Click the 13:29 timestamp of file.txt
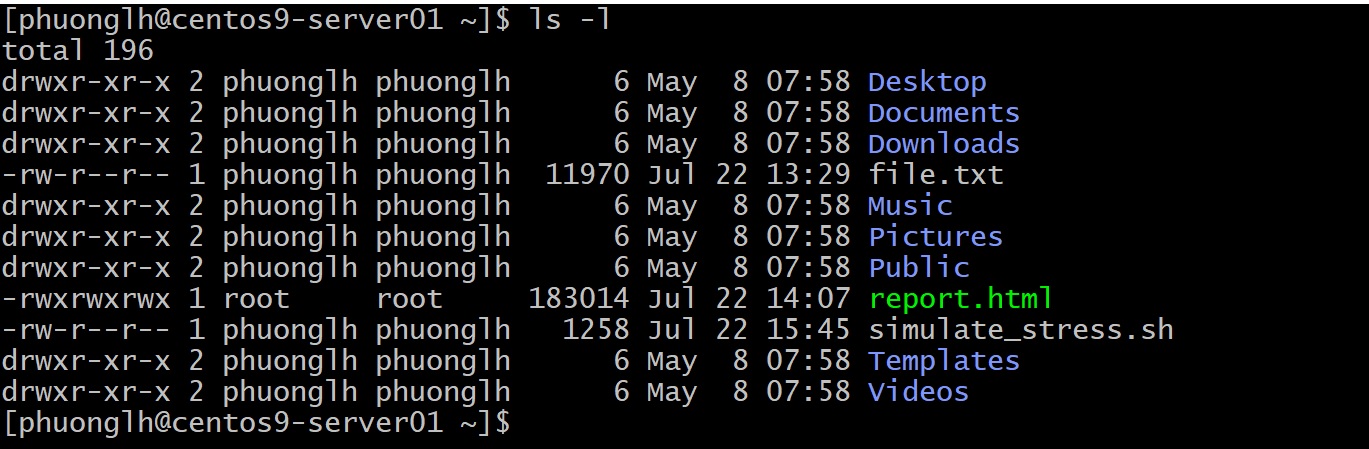The width and height of the screenshot is (1369, 449). pyautogui.click(x=808, y=175)
